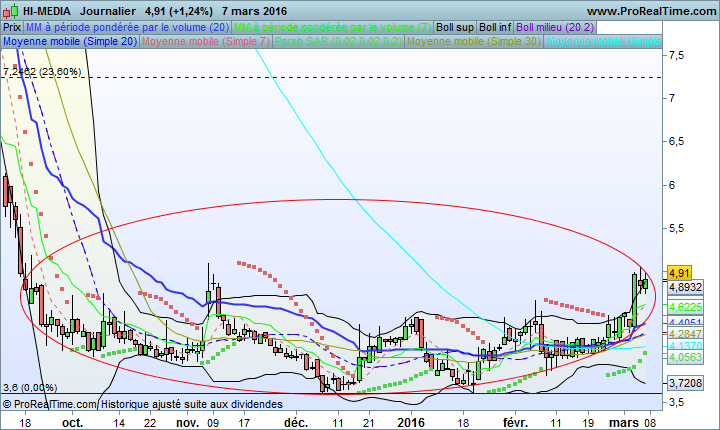Click the cyan Moyenne mobile (Simple label
This screenshot has height=430, width=720.
point(603,41)
